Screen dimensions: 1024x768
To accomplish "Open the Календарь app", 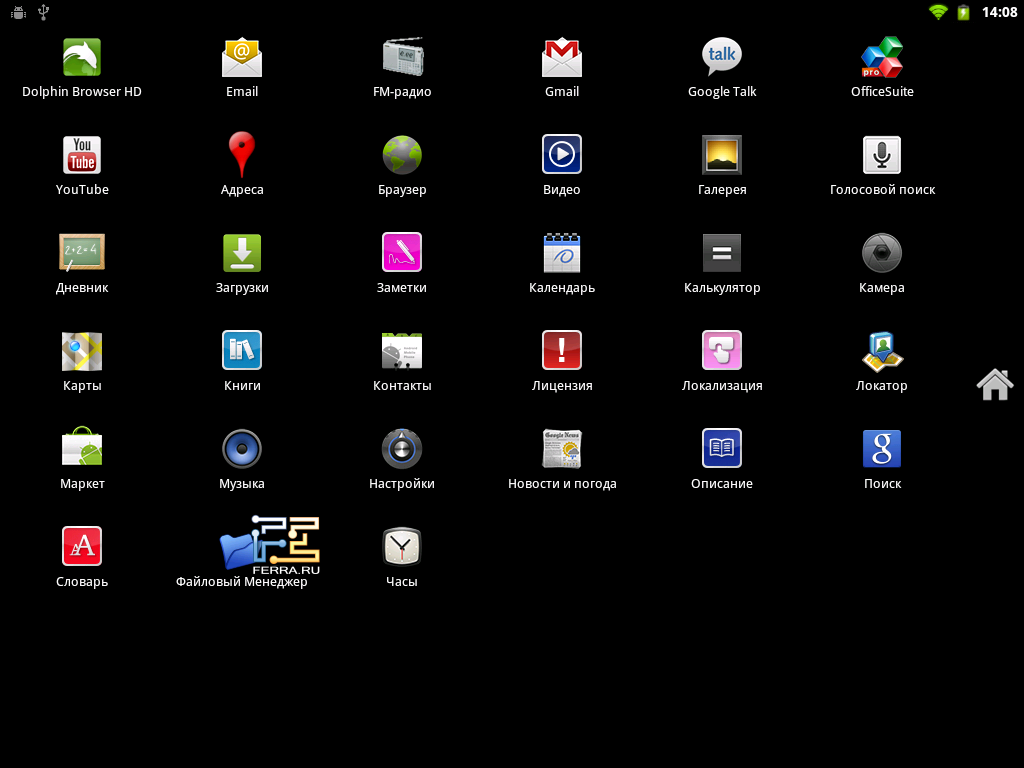I will 562,254.
